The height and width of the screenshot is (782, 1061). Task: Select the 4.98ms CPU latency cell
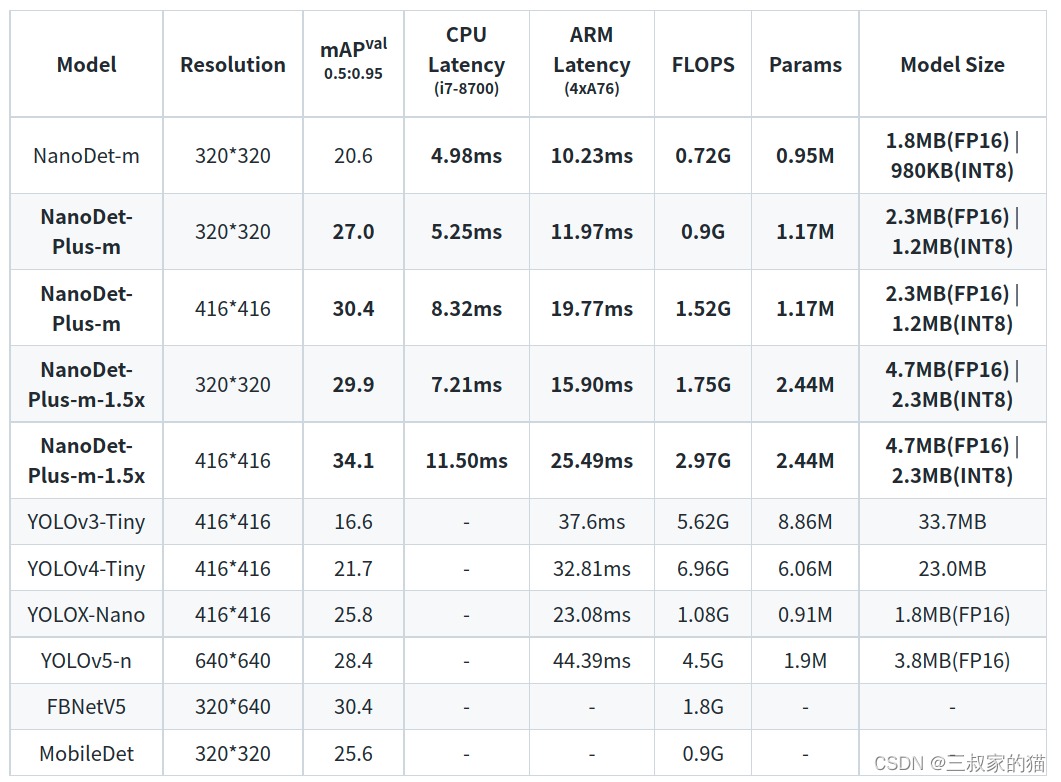coord(466,156)
